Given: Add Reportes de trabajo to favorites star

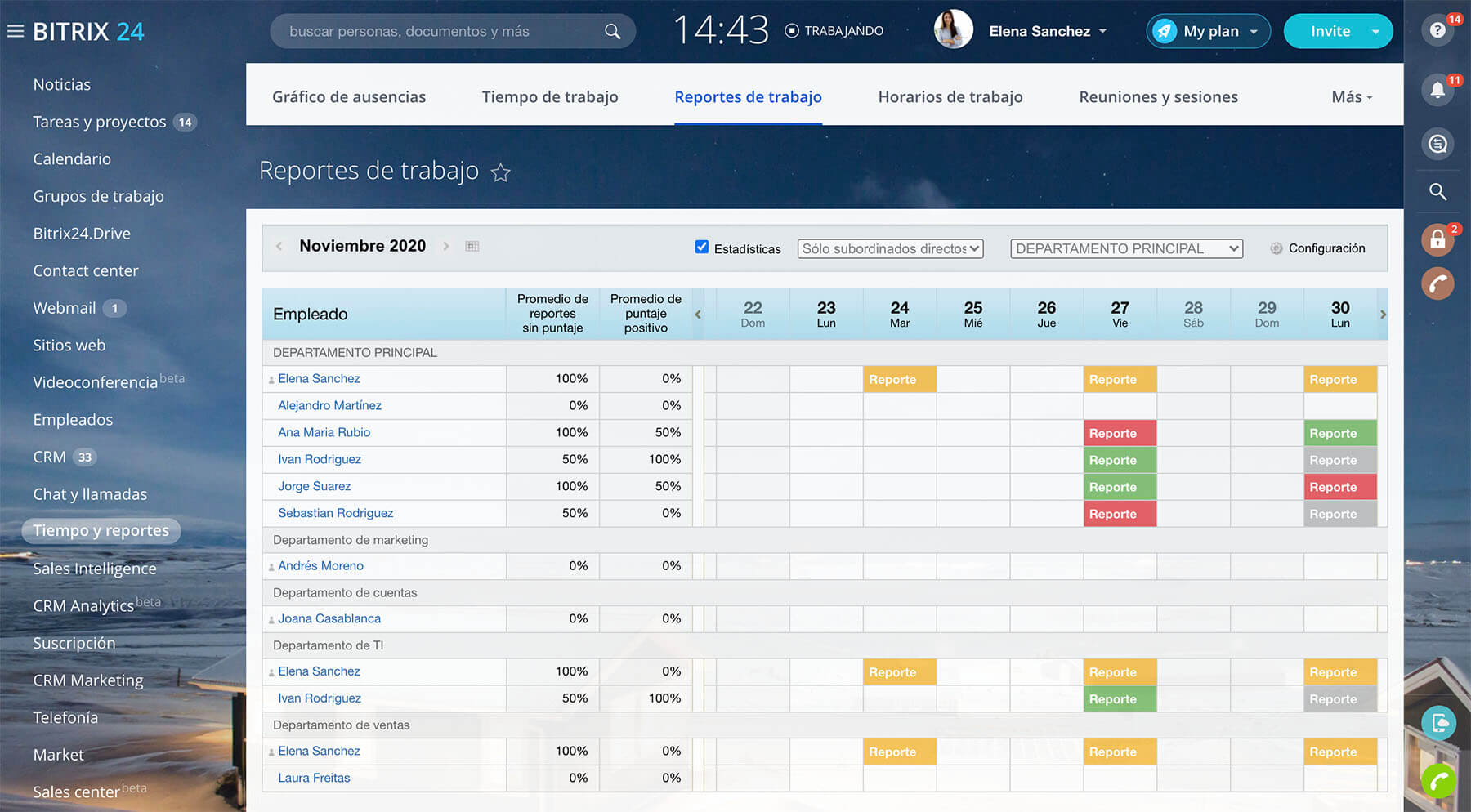Looking at the screenshot, I should click(x=500, y=173).
